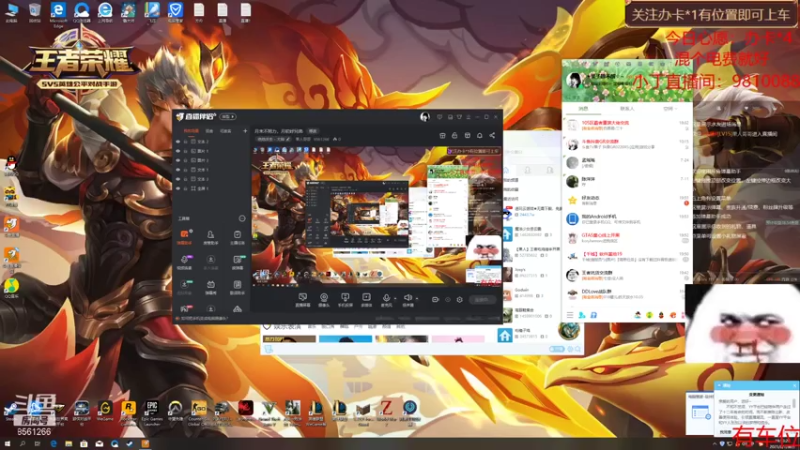
Task: Open the World War Z desktop icon
Action: pyautogui.click(x=386, y=412)
